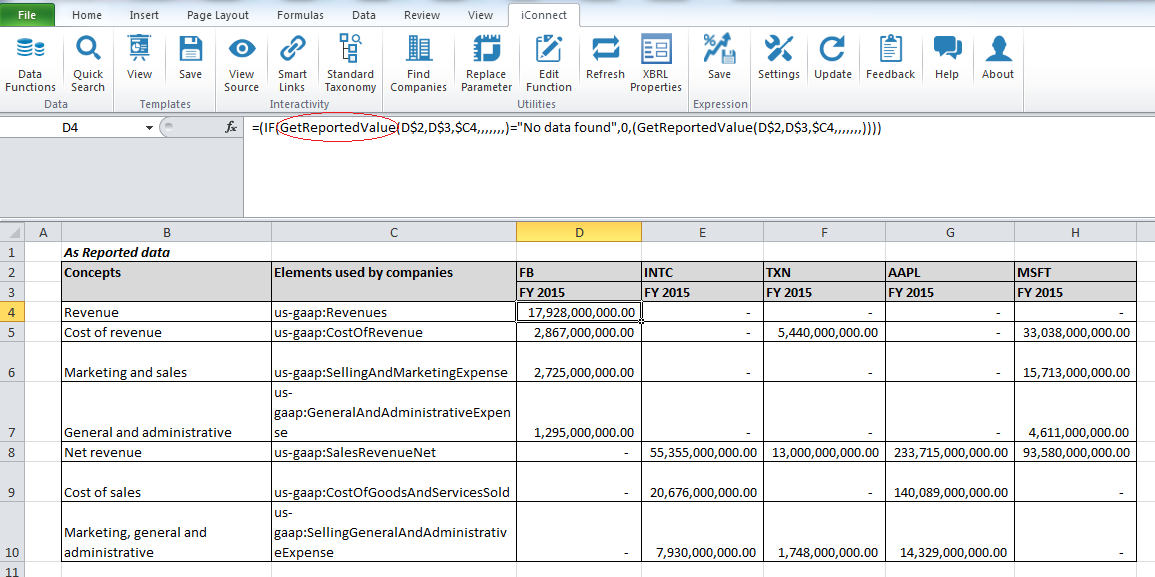Open the Standard Taxonomy tool
Image resolution: width=1155 pixels, height=577 pixels.
tap(350, 65)
